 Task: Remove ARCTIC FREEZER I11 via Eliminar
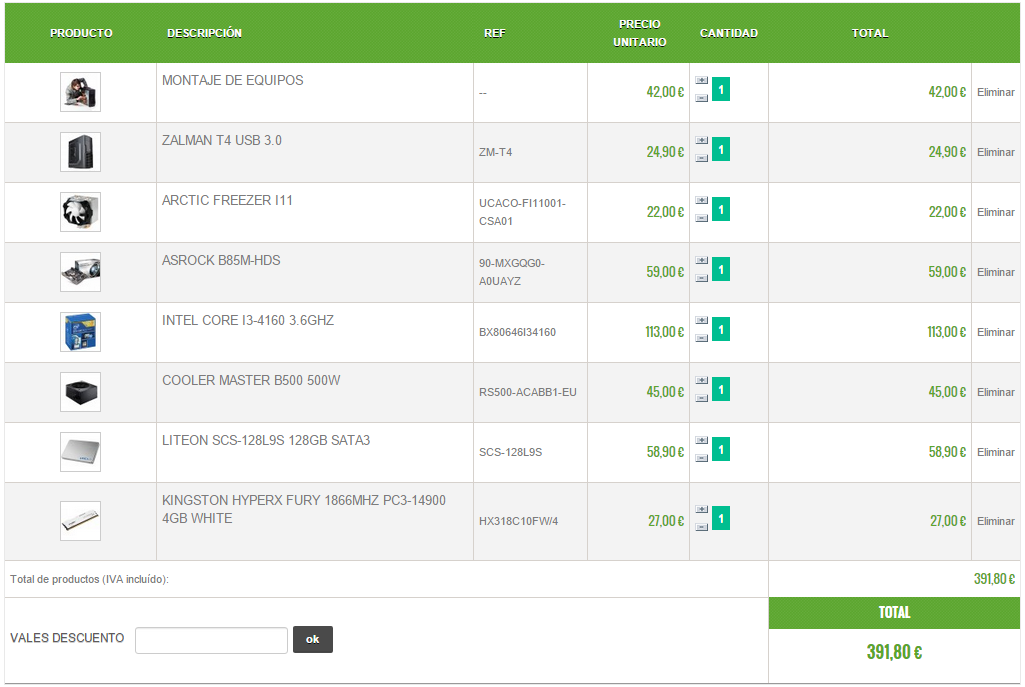click(x=996, y=212)
